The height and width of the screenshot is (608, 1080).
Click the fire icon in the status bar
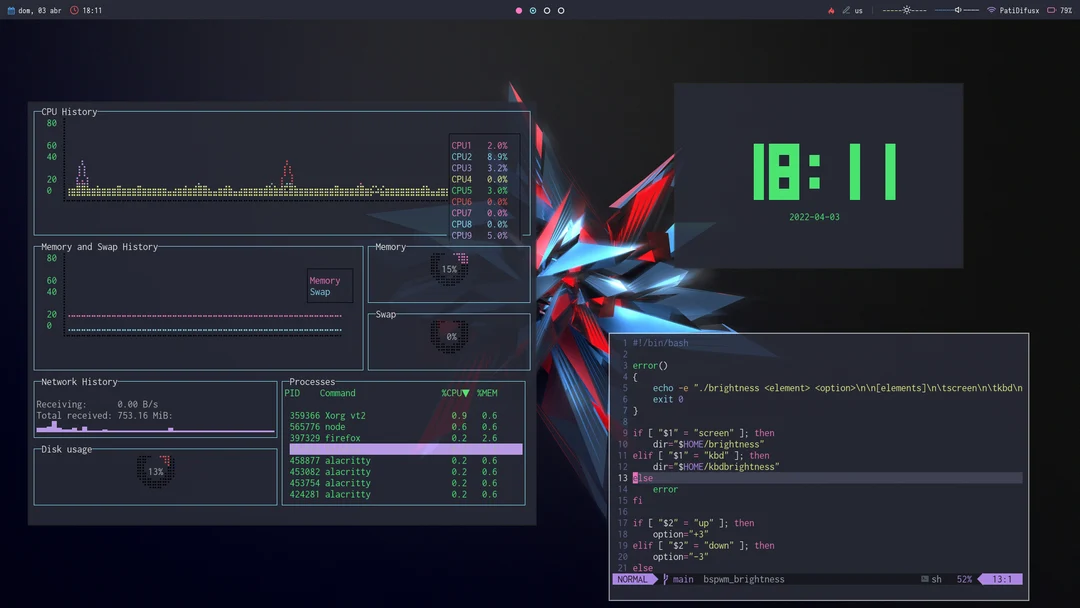coord(832,10)
